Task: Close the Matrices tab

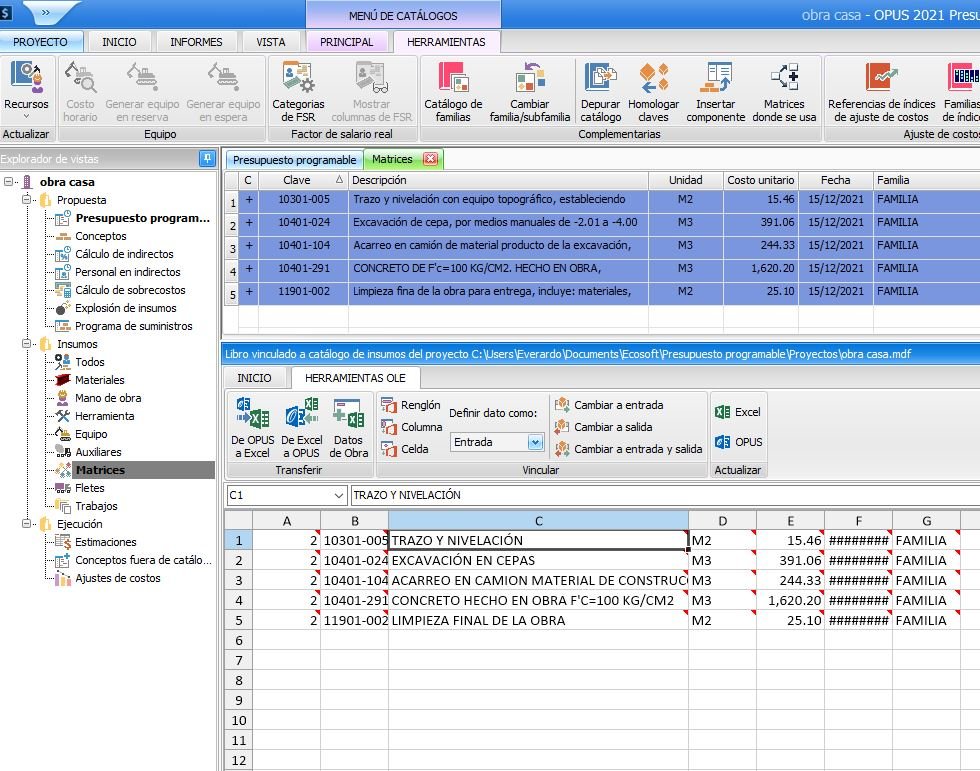Action: 430,159
